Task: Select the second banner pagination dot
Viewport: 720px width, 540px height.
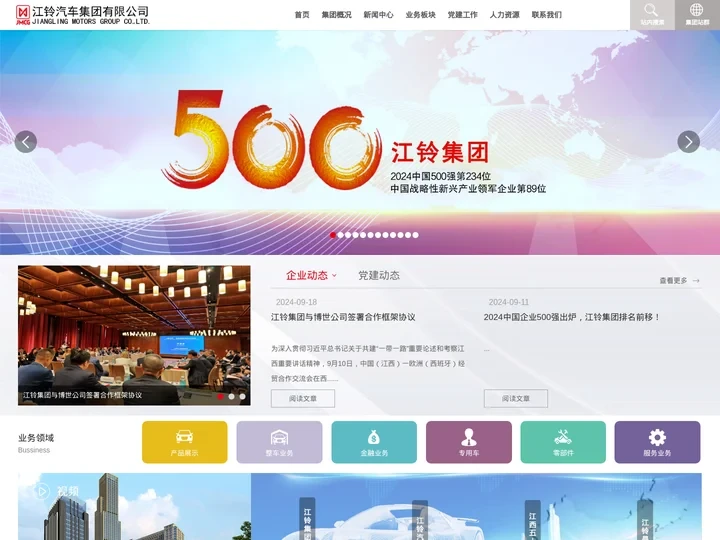Action: [340, 235]
